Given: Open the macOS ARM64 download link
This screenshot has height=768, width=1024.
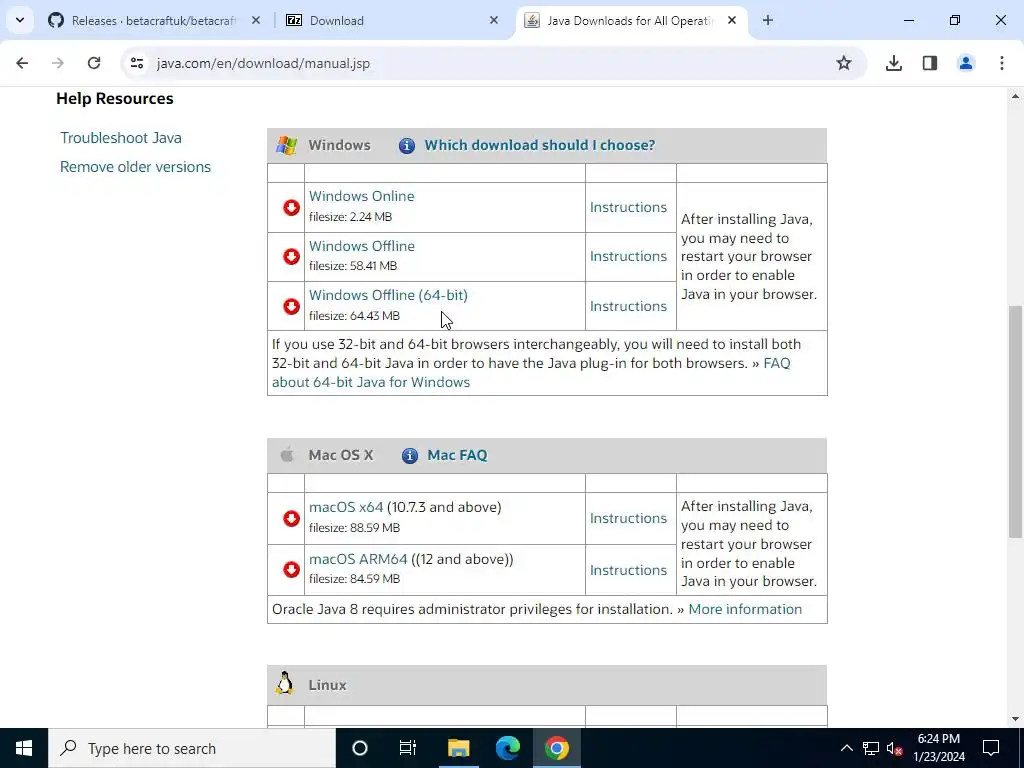Looking at the screenshot, I should point(358,560).
